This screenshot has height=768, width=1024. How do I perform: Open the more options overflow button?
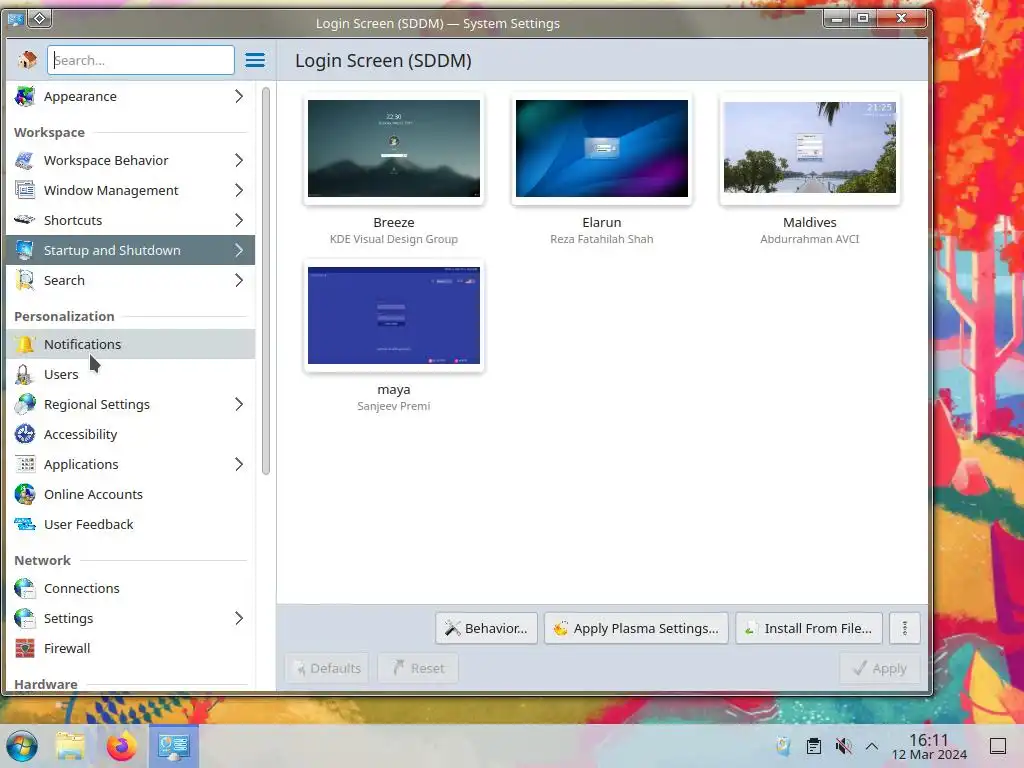904,628
